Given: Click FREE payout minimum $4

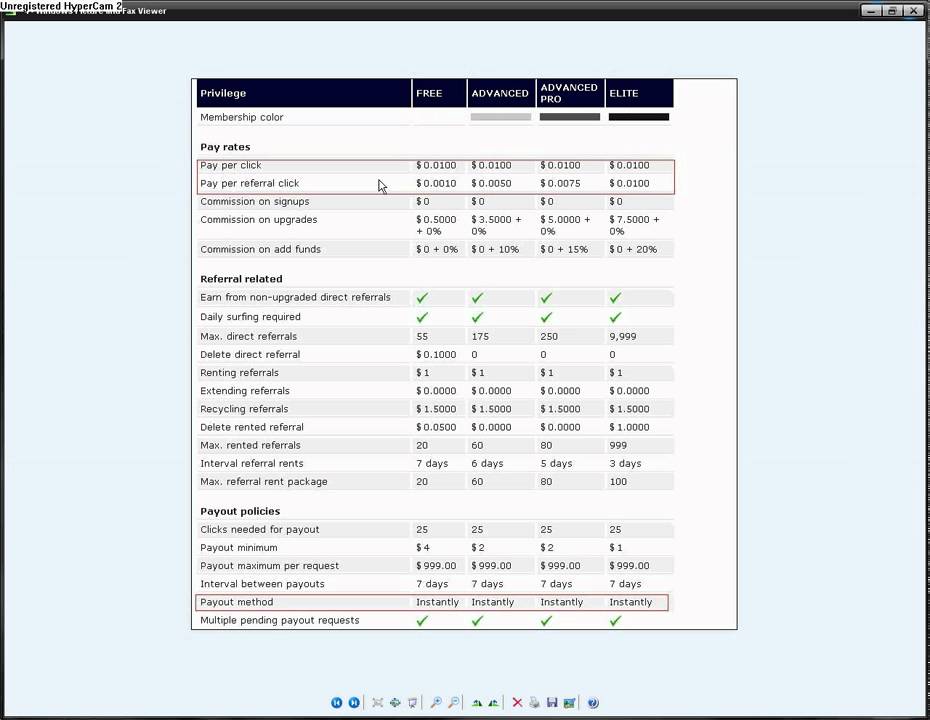Looking at the screenshot, I should 423,547.
